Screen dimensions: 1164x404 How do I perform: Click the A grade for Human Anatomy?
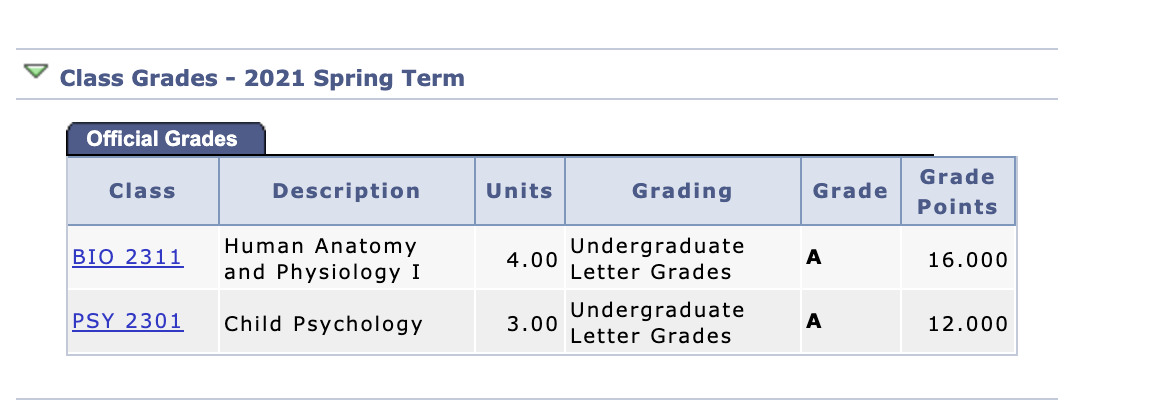[x=814, y=257]
